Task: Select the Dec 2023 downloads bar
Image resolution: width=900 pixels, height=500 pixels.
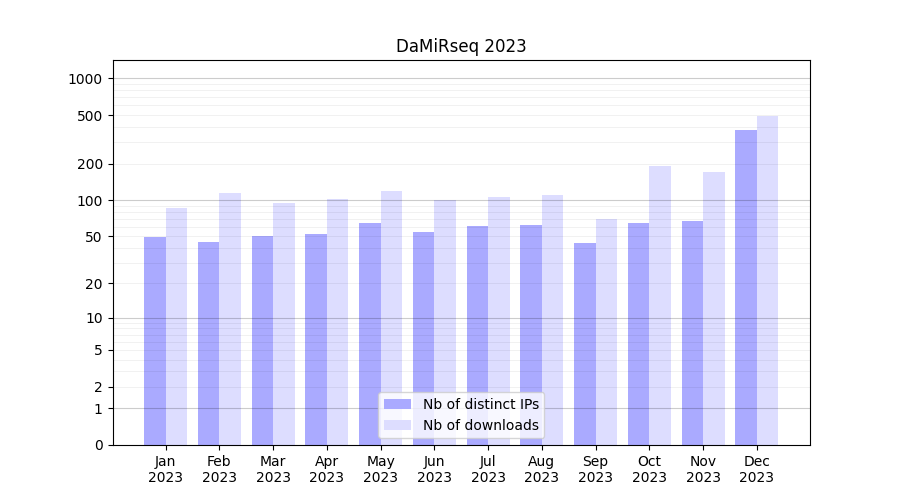Action: pos(767,280)
